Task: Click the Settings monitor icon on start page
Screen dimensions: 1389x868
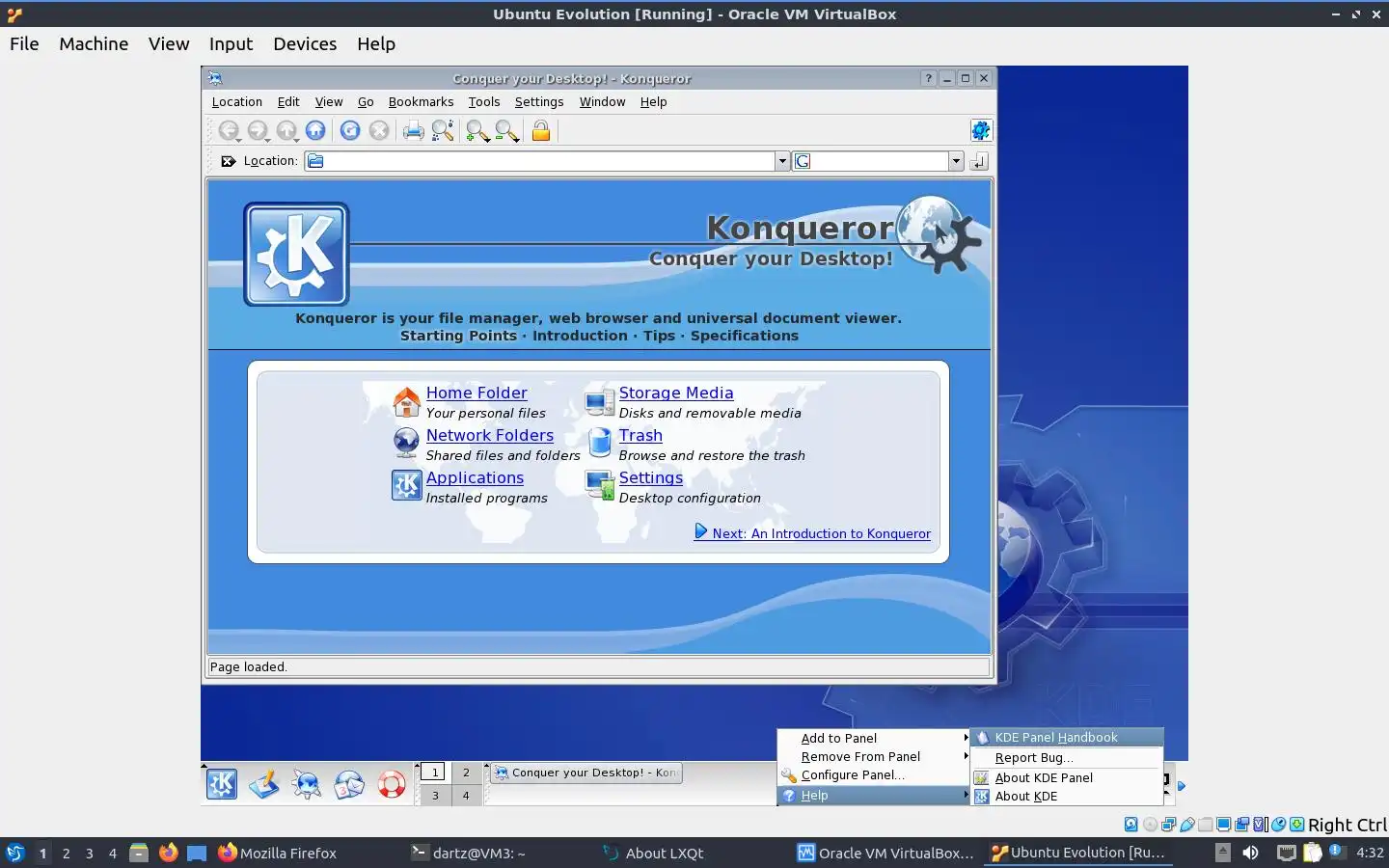Action: pyautogui.click(x=600, y=485)
